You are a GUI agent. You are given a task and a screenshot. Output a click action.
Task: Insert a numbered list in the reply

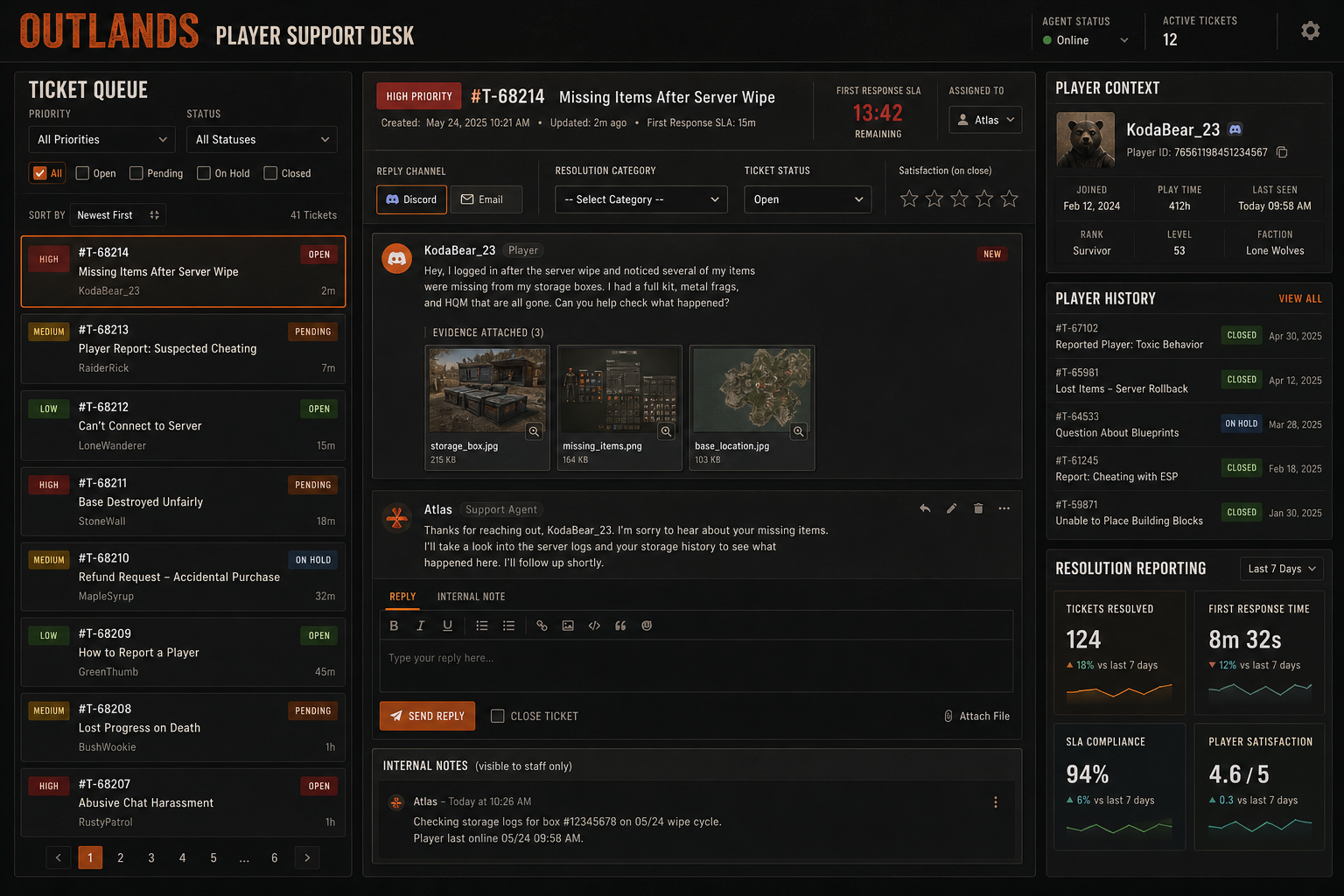pyautogui.click(x=481, y=626)
